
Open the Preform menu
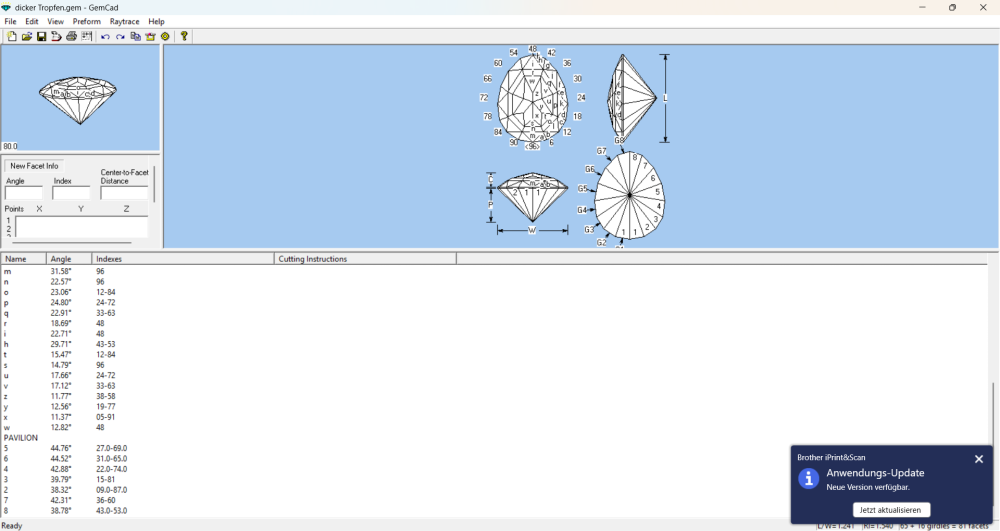[87, 21]
